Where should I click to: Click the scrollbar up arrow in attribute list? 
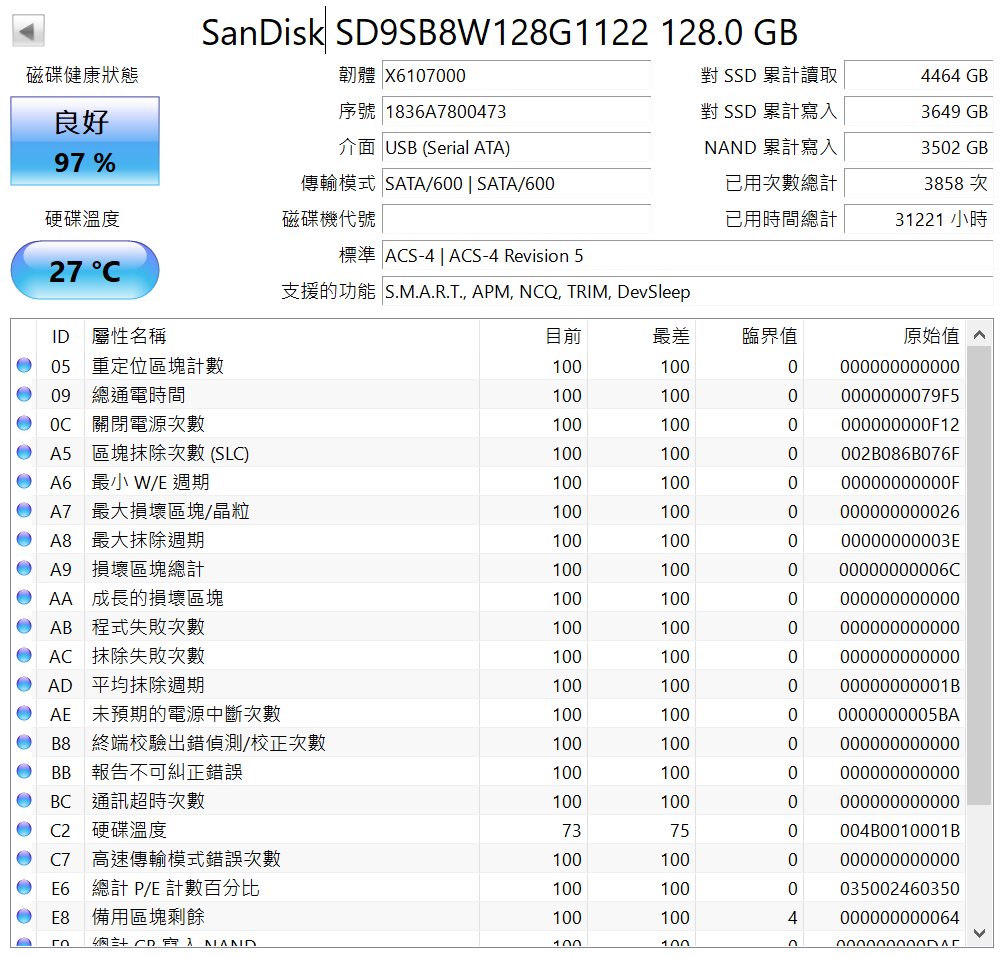click(x=979, y=335)
